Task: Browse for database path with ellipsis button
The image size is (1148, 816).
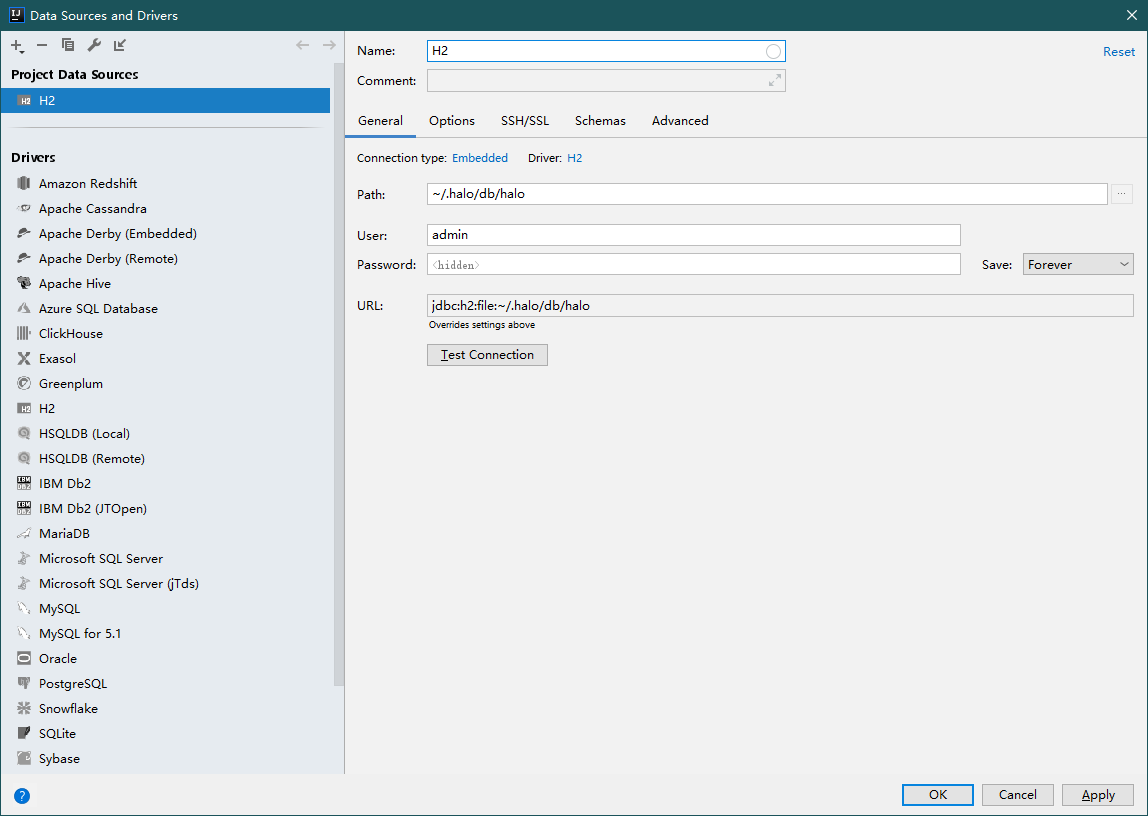Action: coord(1122,194)
